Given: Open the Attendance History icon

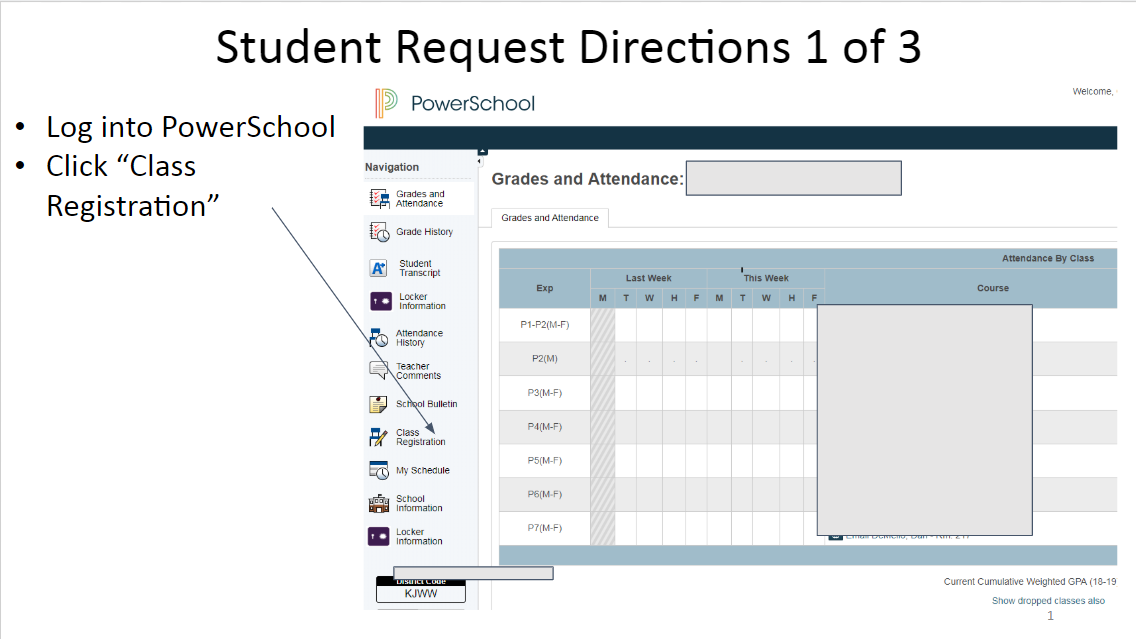Looking at the screenshot, I should [379, 338].
